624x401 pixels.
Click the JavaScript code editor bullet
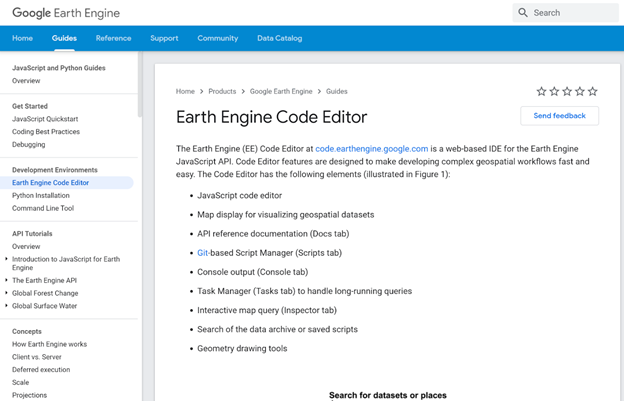point(240,196)
